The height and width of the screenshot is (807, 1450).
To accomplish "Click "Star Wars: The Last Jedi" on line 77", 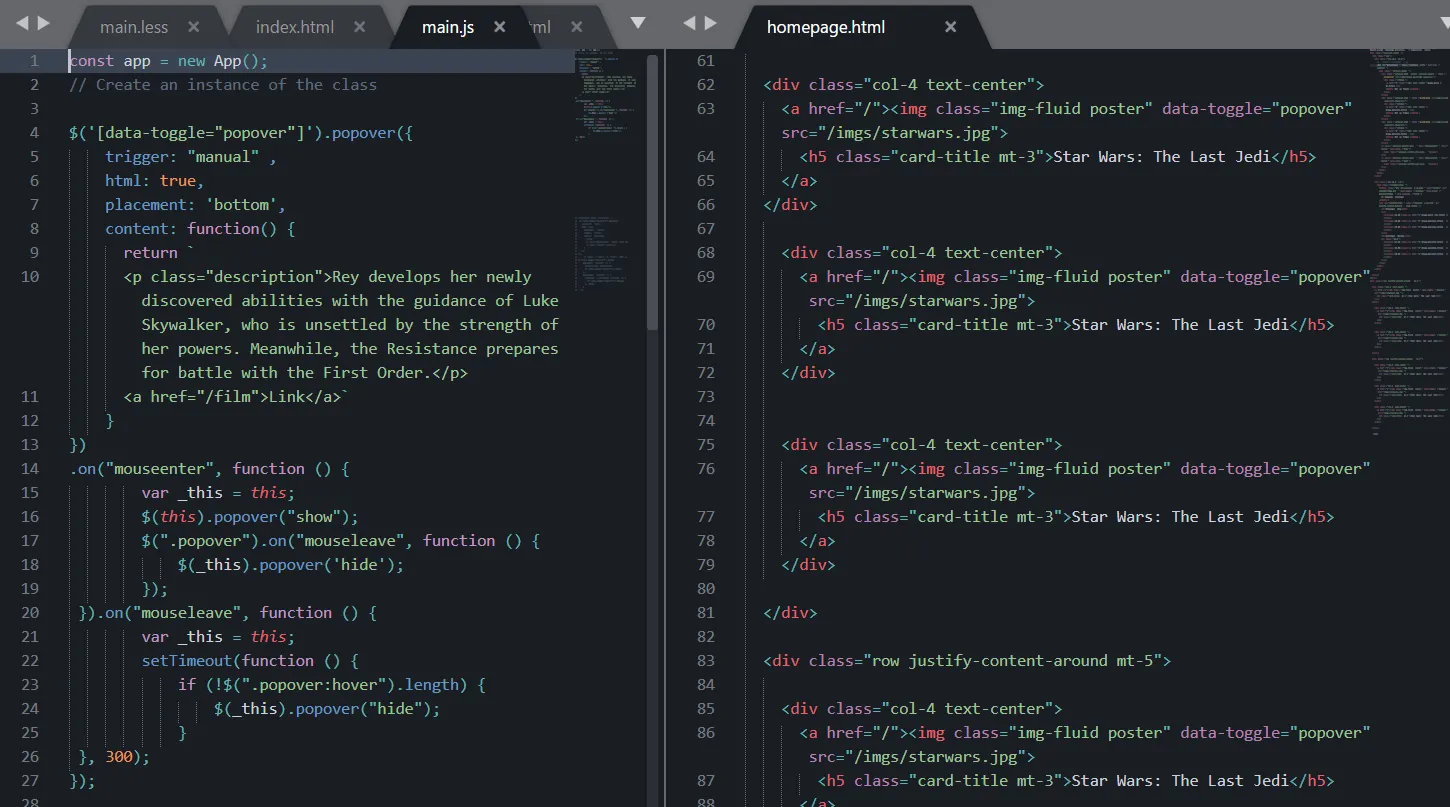I will pyautogui.click(x=1180, y=517).
